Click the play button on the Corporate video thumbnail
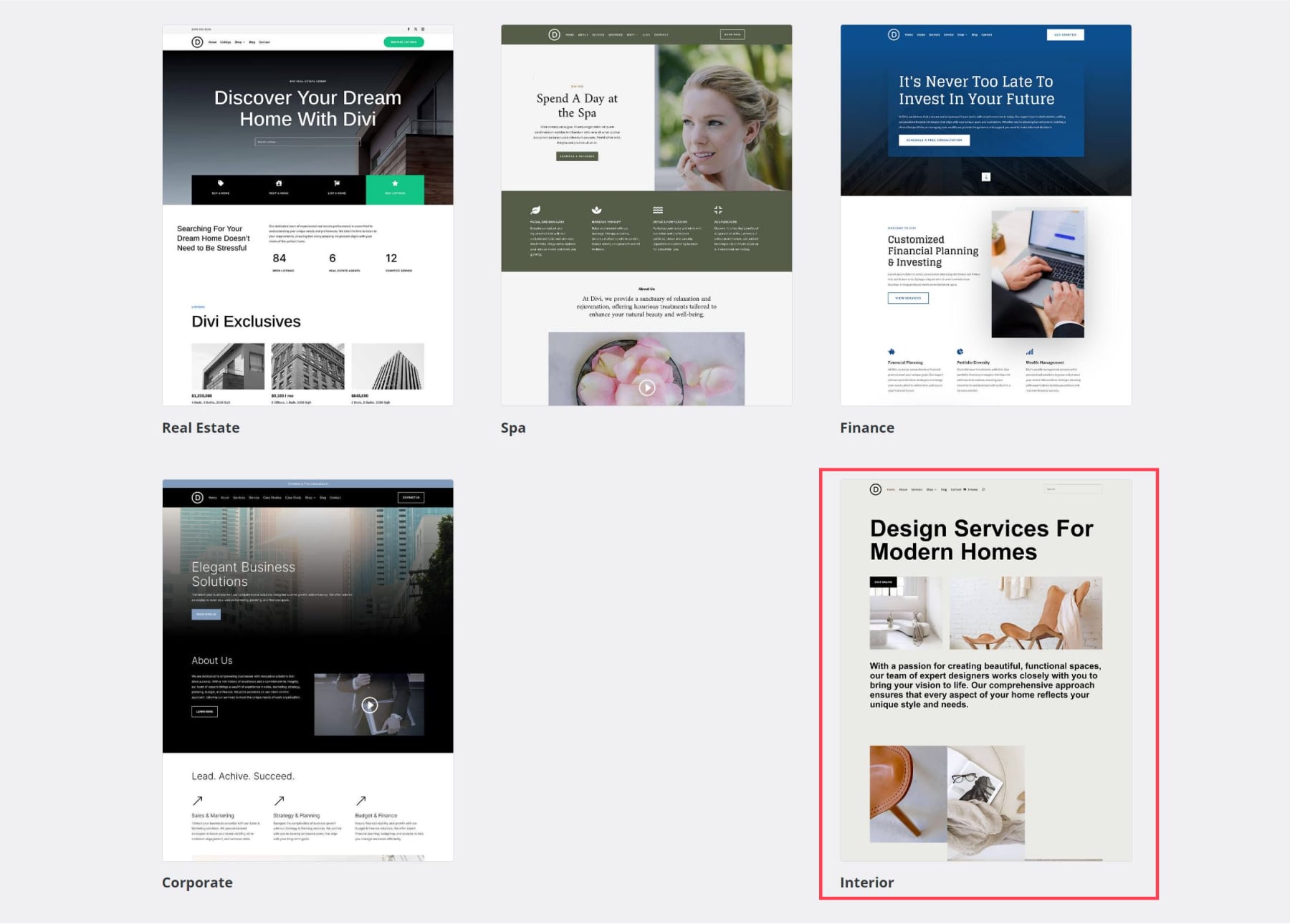Screen dimensions: 1290x924 click(371, 706)
